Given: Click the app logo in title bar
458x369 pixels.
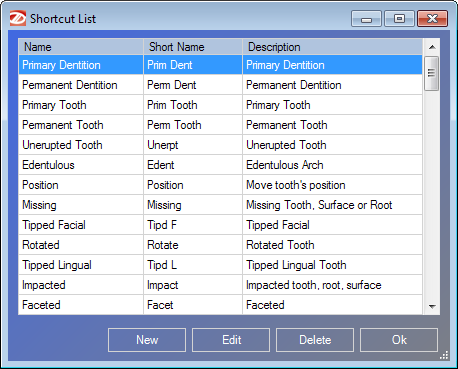Looking at the screenshot, I should (18, 18).
